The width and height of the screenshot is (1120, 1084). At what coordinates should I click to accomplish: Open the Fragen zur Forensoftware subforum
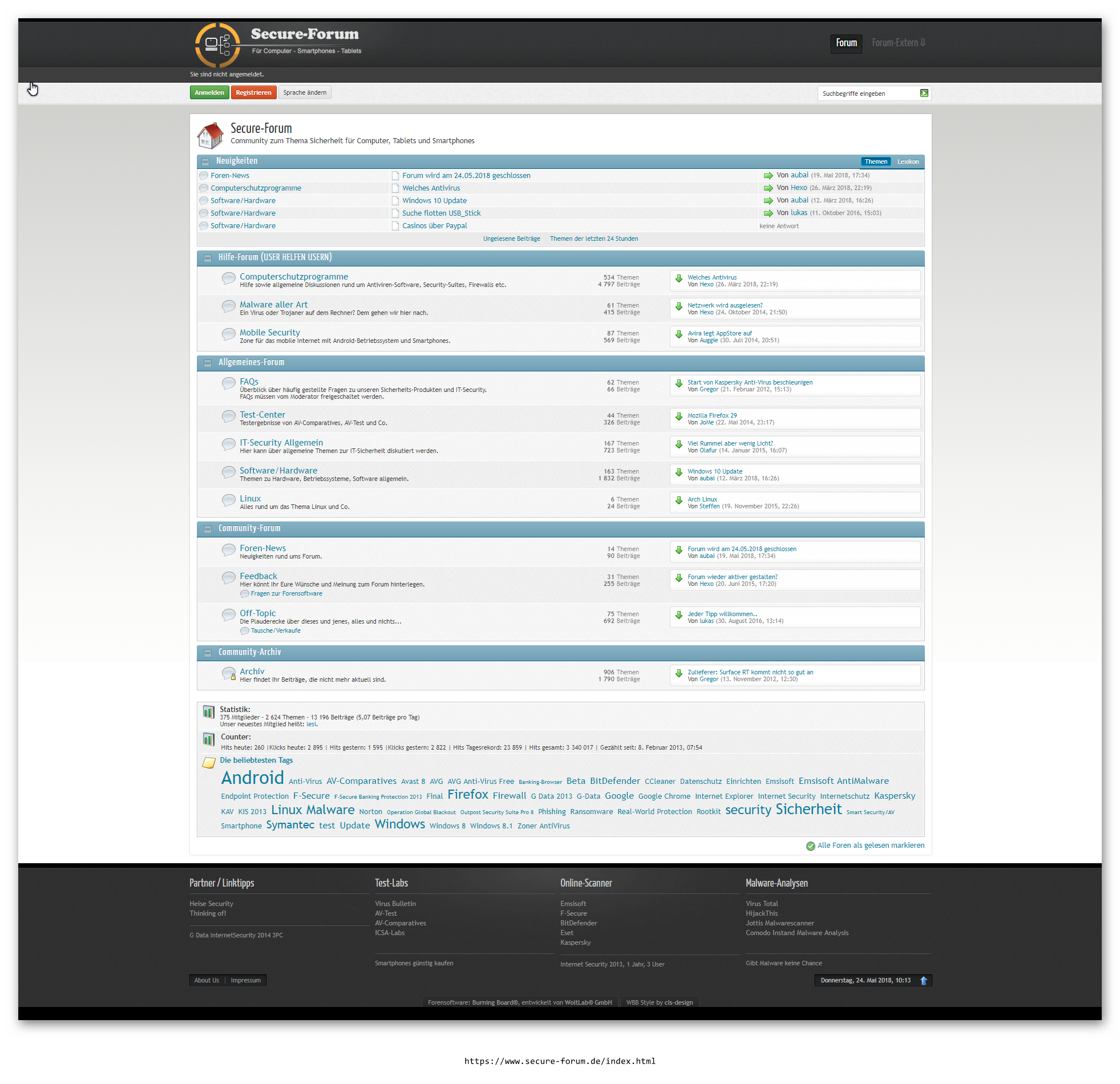click(x=286, y=594)
